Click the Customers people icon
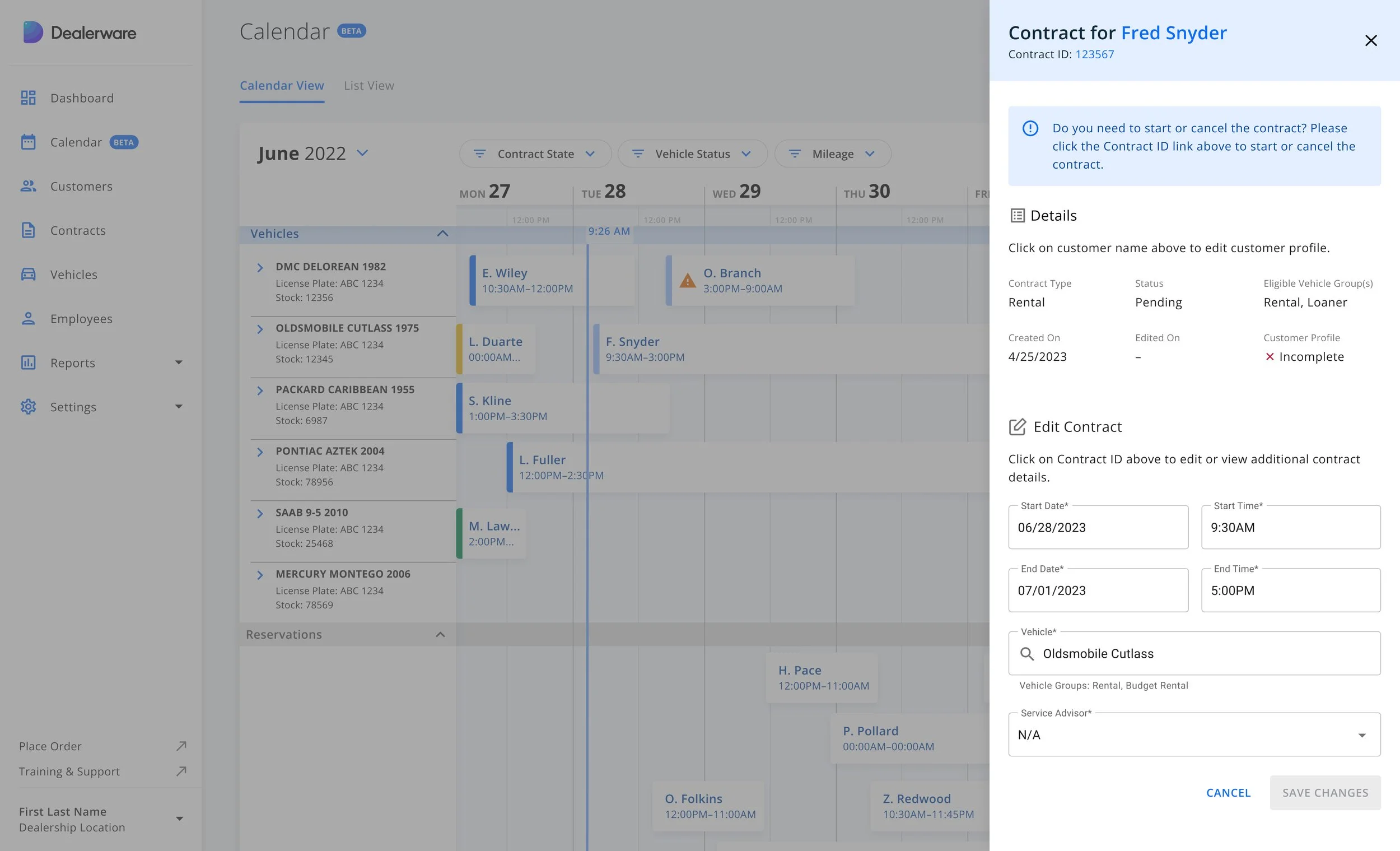Screen dimensions: 1400x851 tap(29, 186)
